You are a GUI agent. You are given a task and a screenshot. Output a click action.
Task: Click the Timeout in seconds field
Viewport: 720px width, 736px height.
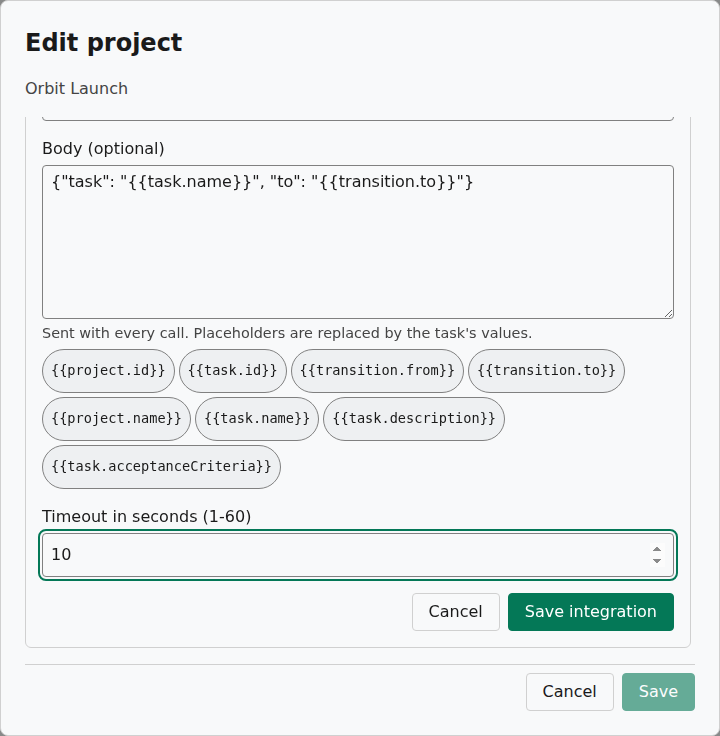click(358, 554)
